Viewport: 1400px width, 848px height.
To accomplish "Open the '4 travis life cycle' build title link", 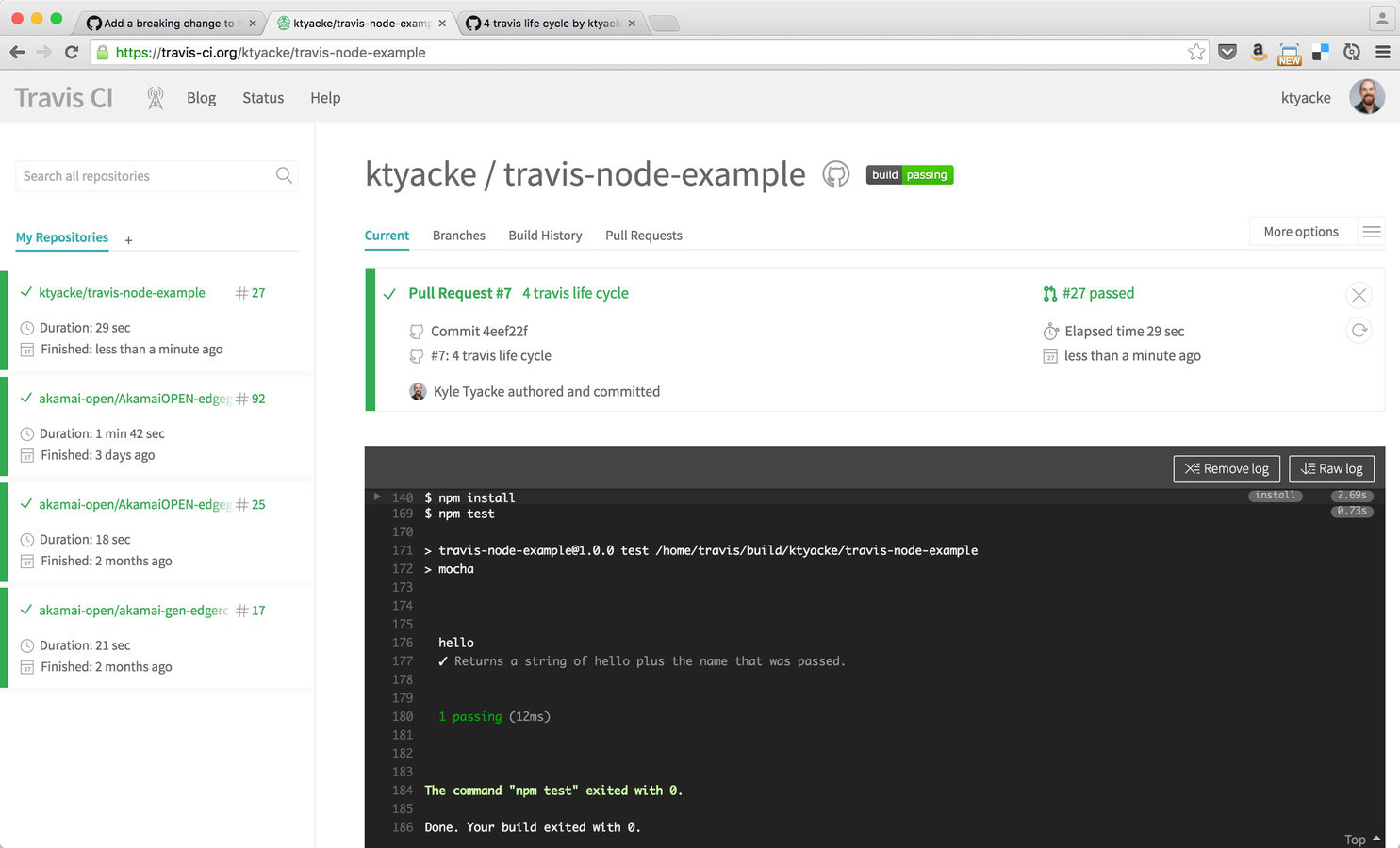I will tap(575, 293).
